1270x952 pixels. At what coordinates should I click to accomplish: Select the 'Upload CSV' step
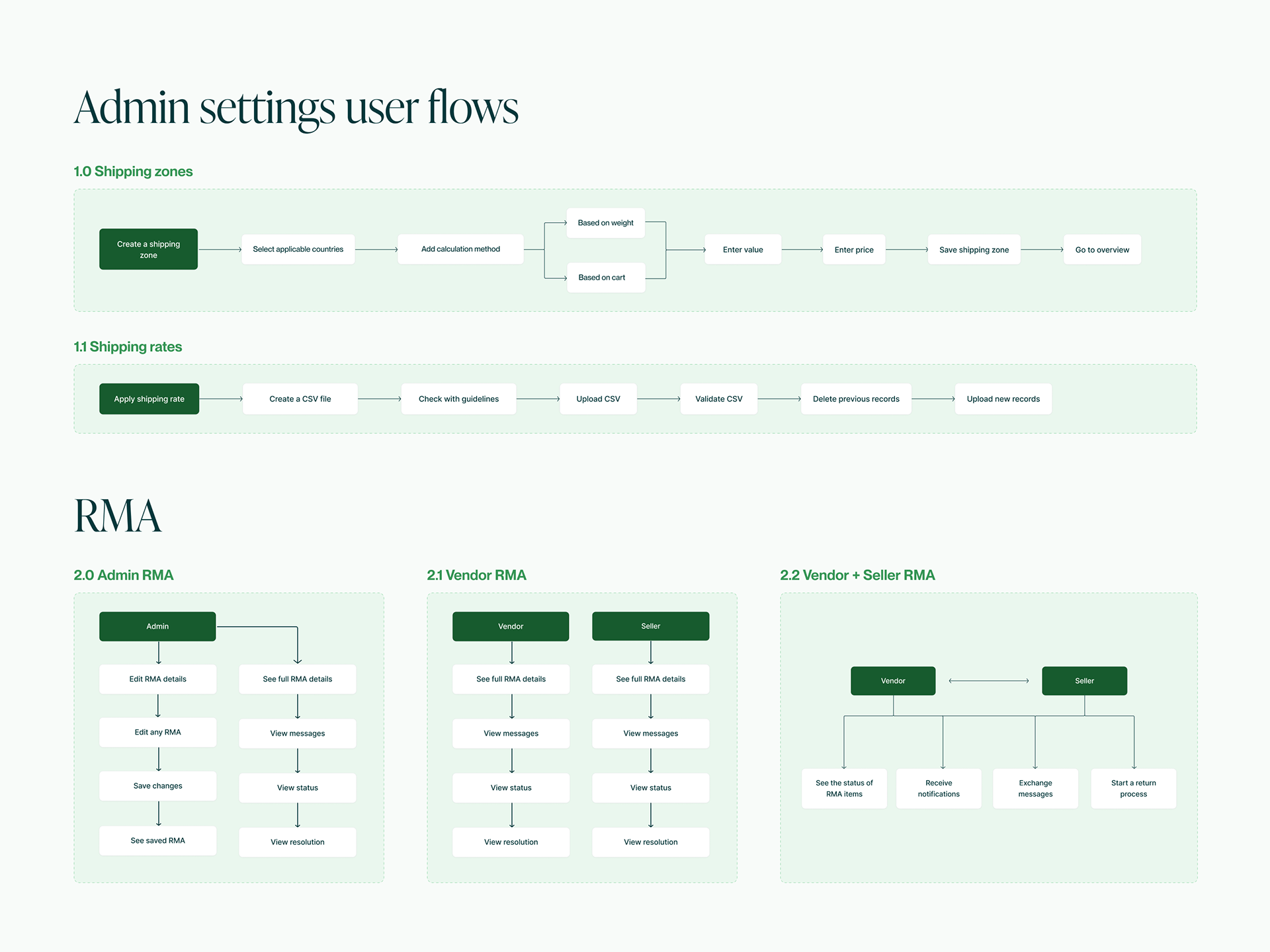tap(598, 399)
